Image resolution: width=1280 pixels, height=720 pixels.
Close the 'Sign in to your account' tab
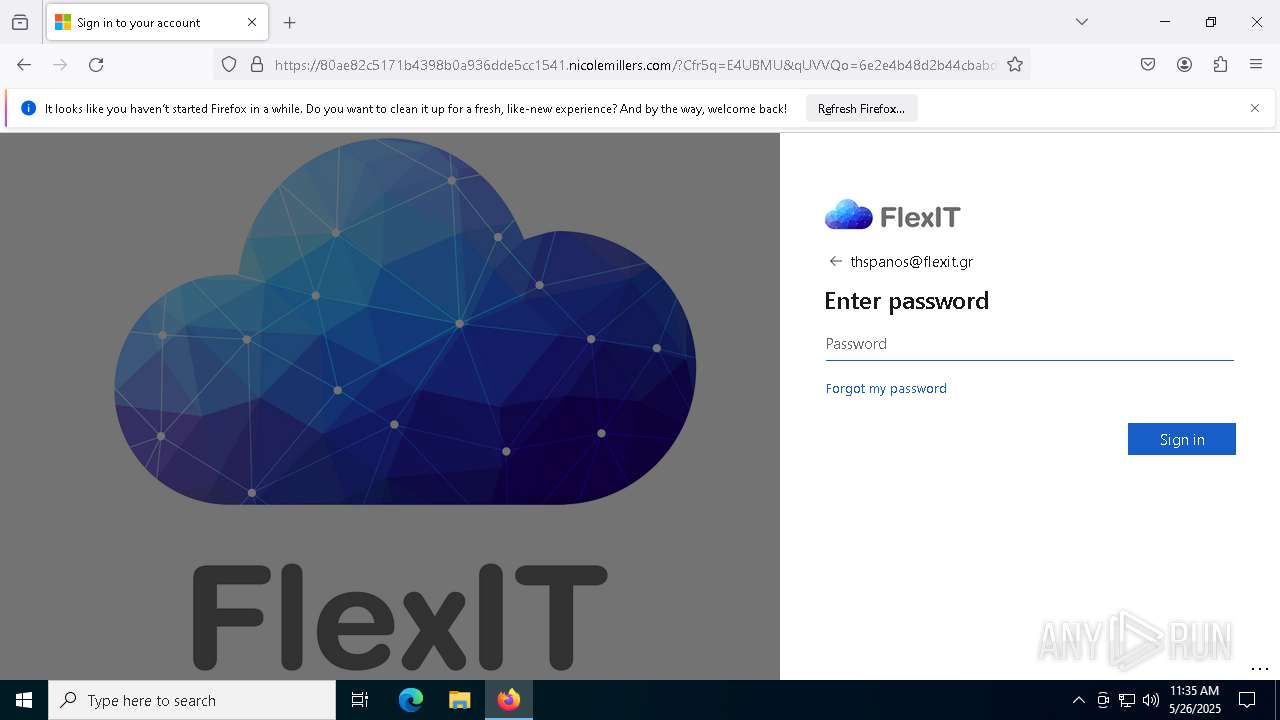[x=252, y=22]
